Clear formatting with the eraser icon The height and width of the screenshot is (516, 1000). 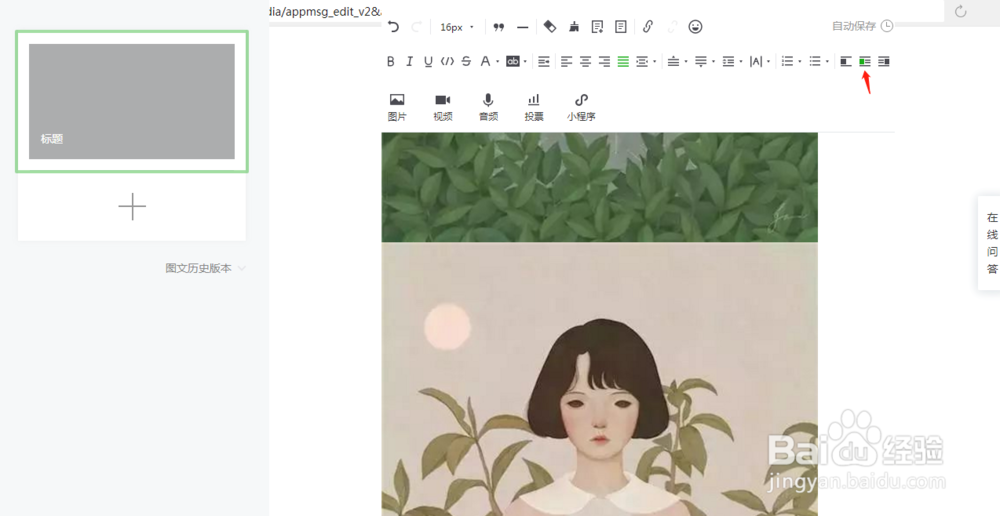tap(550, 27)
